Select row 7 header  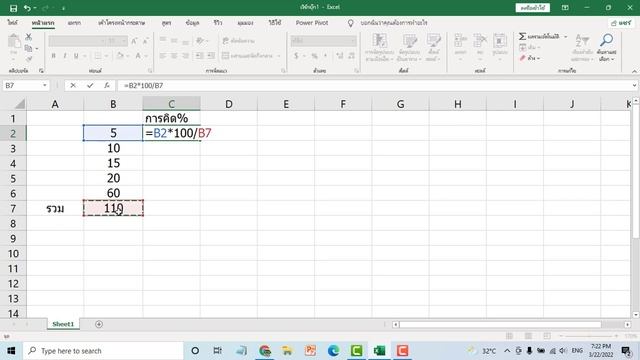pyautogui.click(x=13, y=209)
